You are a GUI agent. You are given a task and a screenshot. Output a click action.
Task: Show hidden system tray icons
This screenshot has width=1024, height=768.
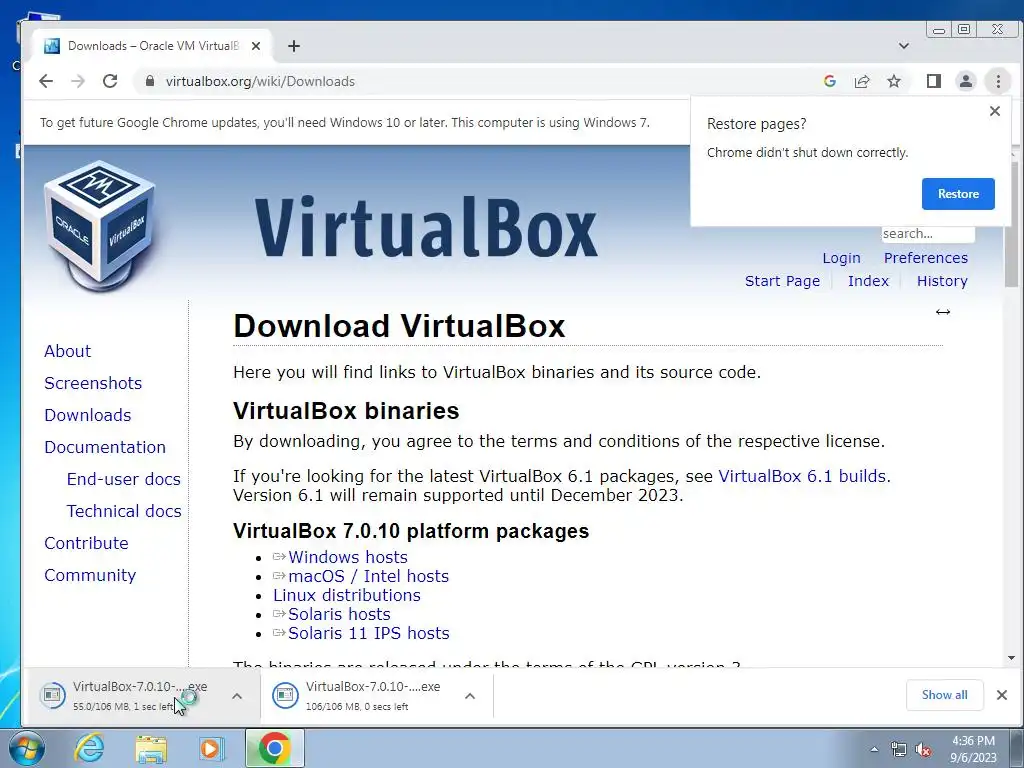click(874, 749)
